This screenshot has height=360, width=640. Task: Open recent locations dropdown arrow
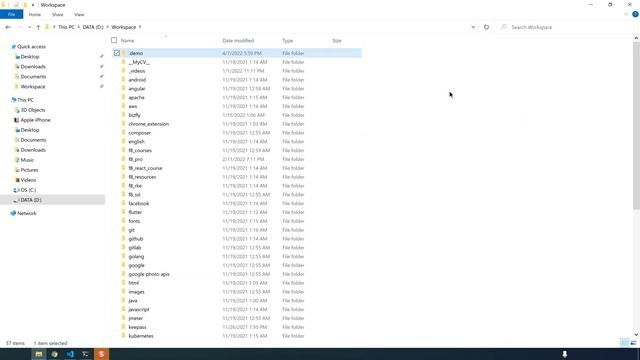point(29,27)
